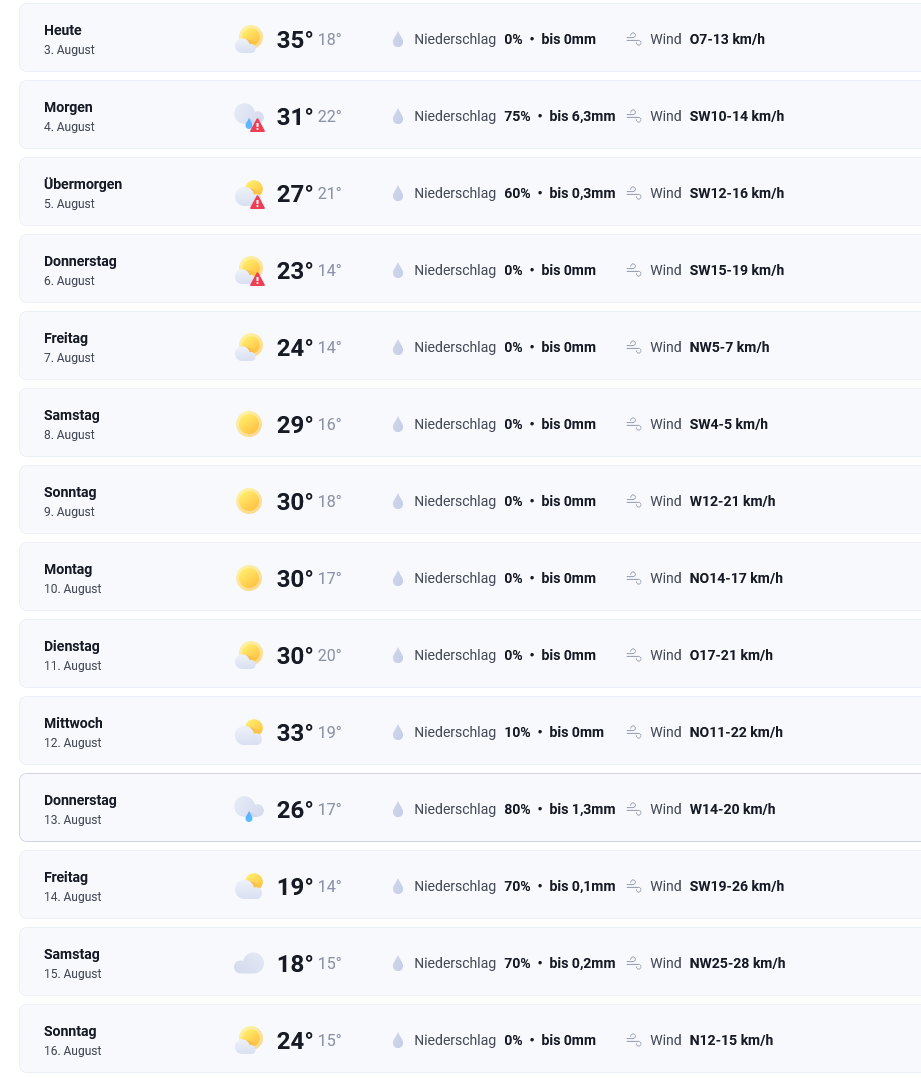The width and height of the screenshot is (921, 1078).
Task: Click the rain warning icon for Morgen
Action: tap(249, 116)
